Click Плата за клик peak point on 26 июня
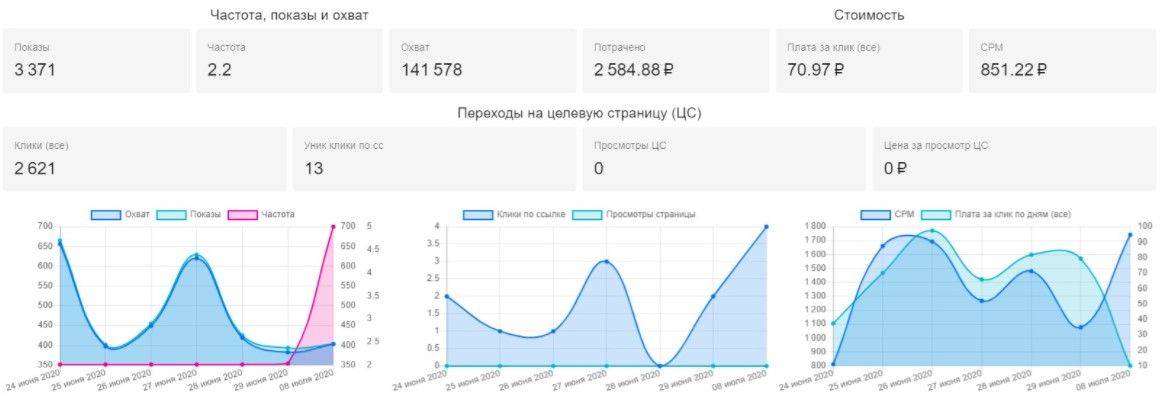The height and width of the screenshot is (406, 1166). (932, 231)
